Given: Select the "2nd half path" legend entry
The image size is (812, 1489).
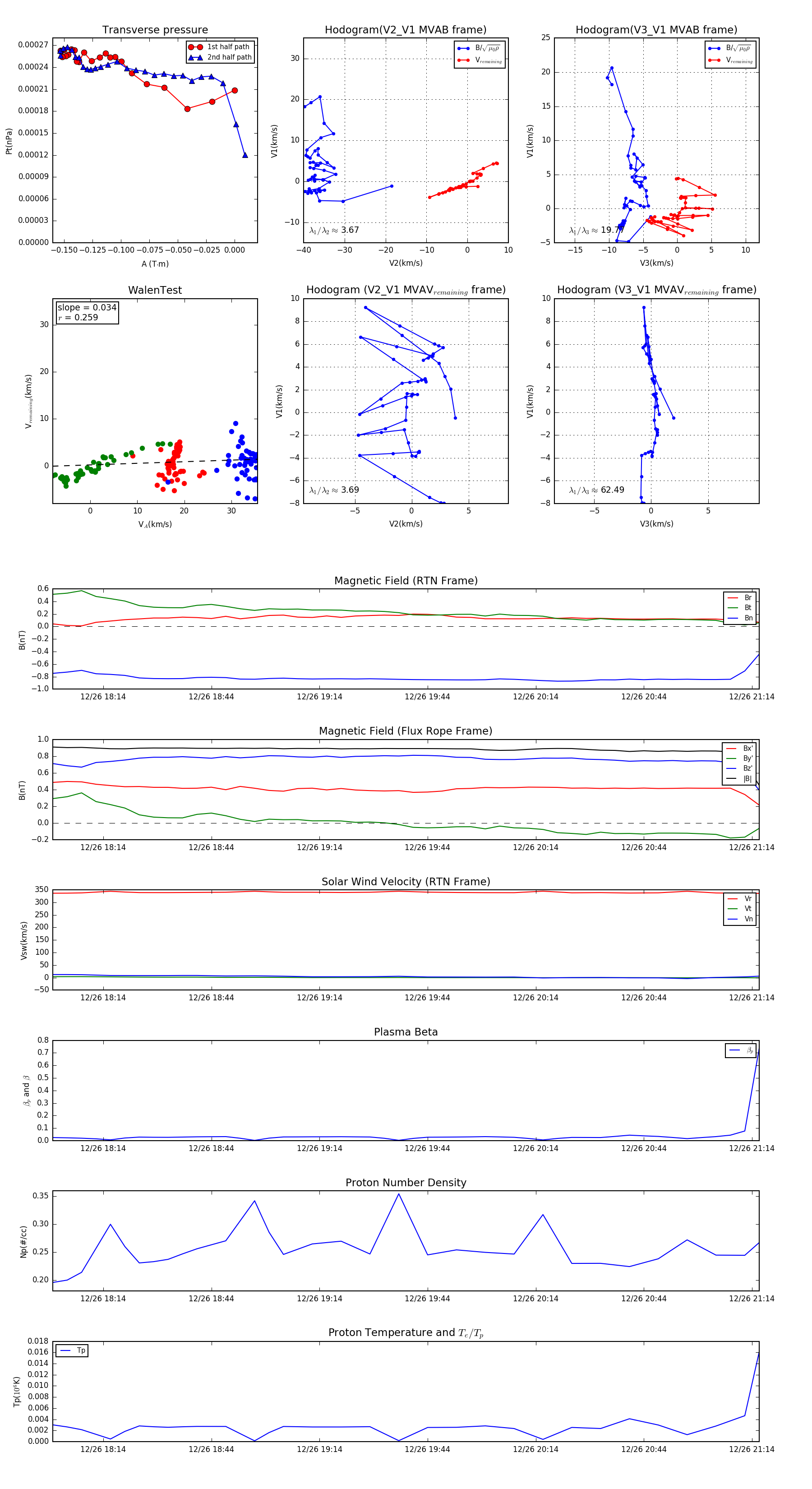Looking at the screenshot, I should click(221, 57).
